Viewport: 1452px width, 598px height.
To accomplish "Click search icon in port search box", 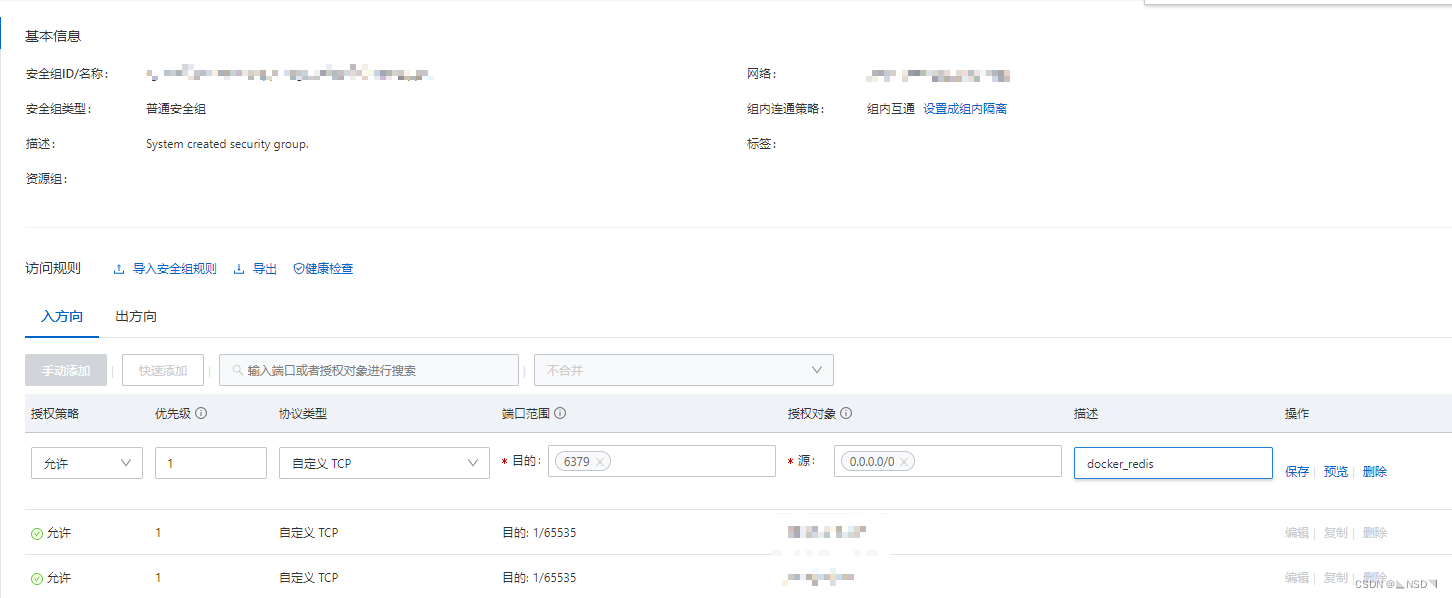I will click(237, 371).
